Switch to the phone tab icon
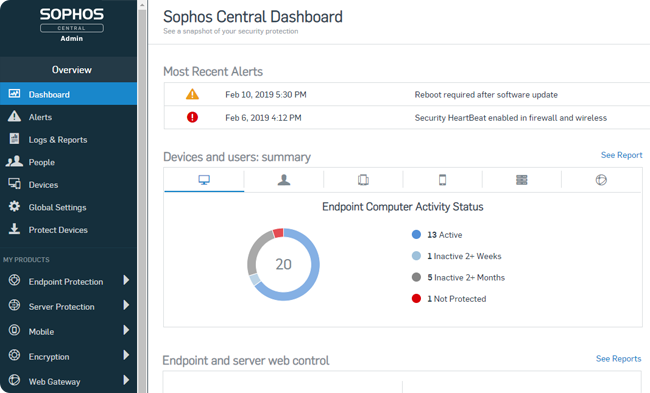The image size is (650, 393). [442, 180]
